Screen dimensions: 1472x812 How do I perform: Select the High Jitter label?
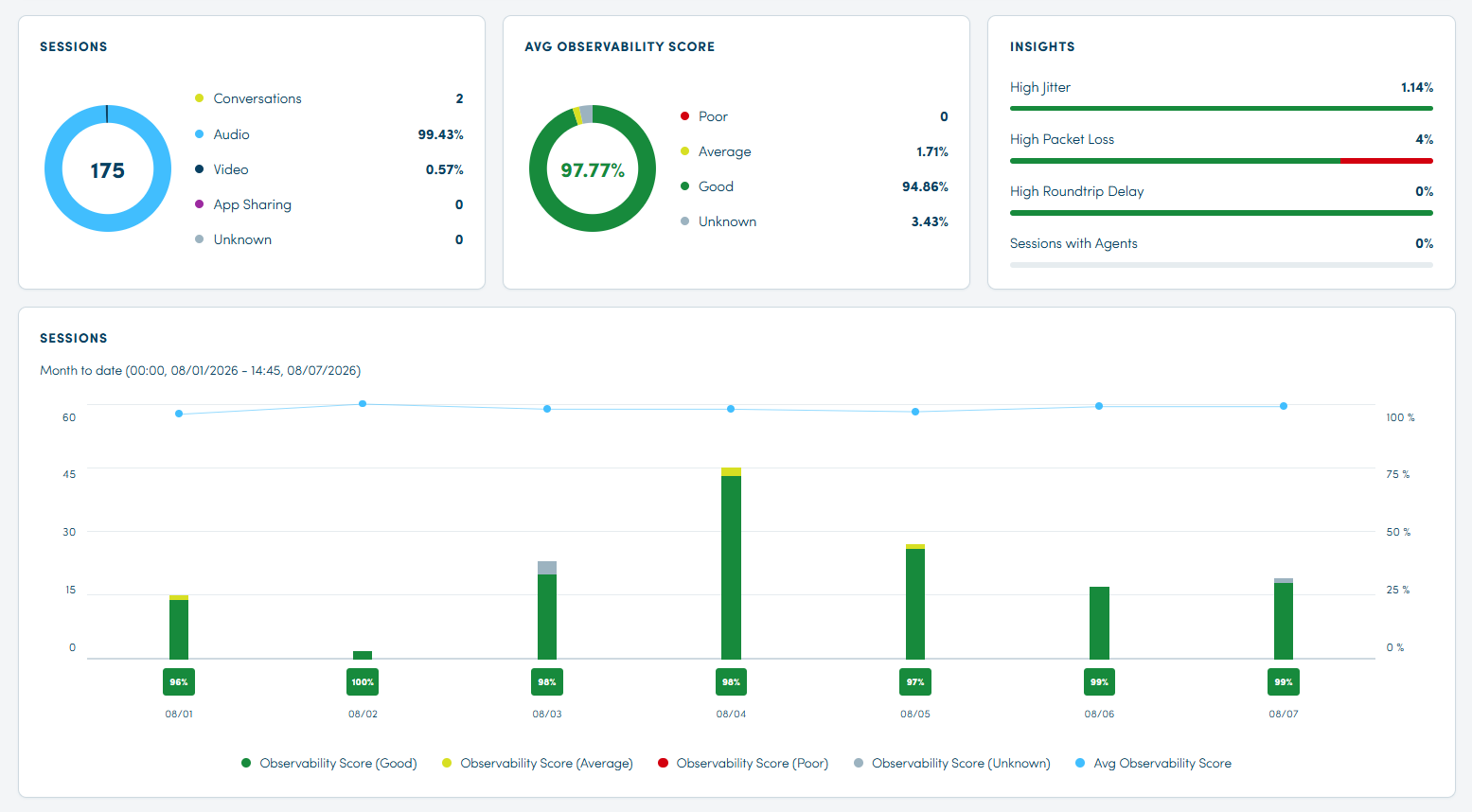pyautogui.click(x=1040, y=87)
